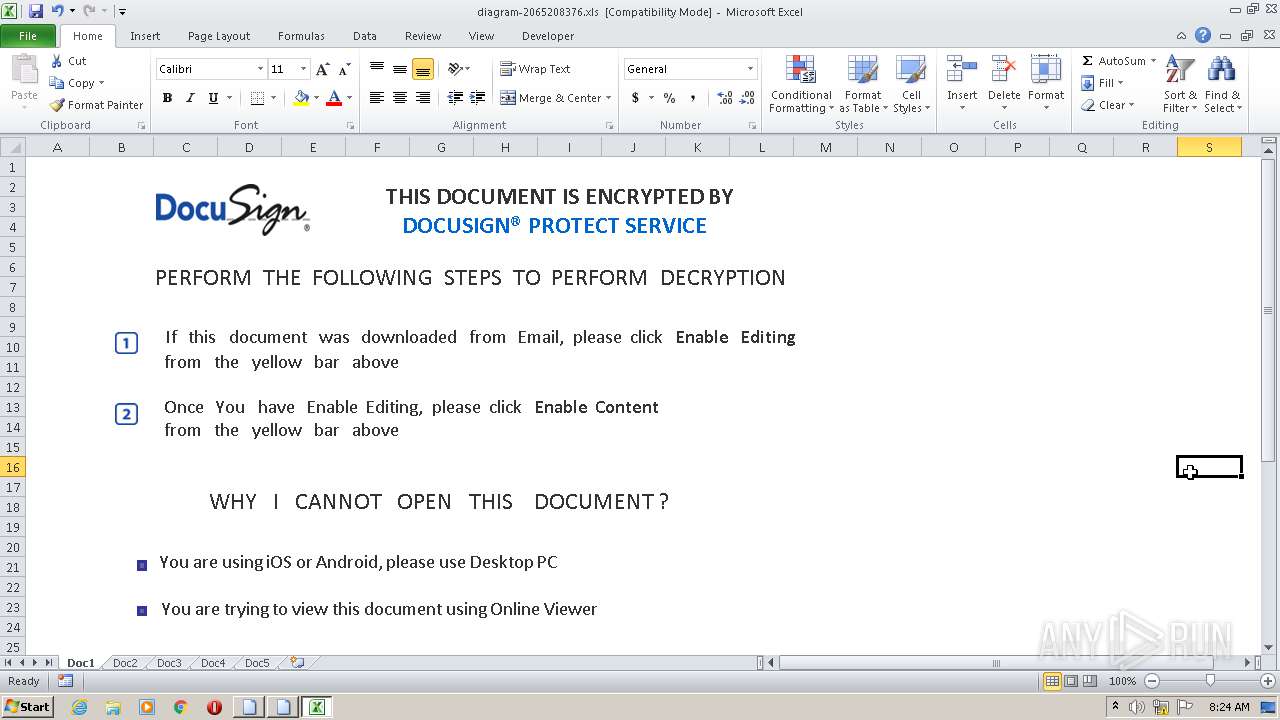Image resolution: width=1280 pixels, height=720 pixels.
Task: Click Increase Decimal
Action: pyautogui.click(x=725, y=98)
